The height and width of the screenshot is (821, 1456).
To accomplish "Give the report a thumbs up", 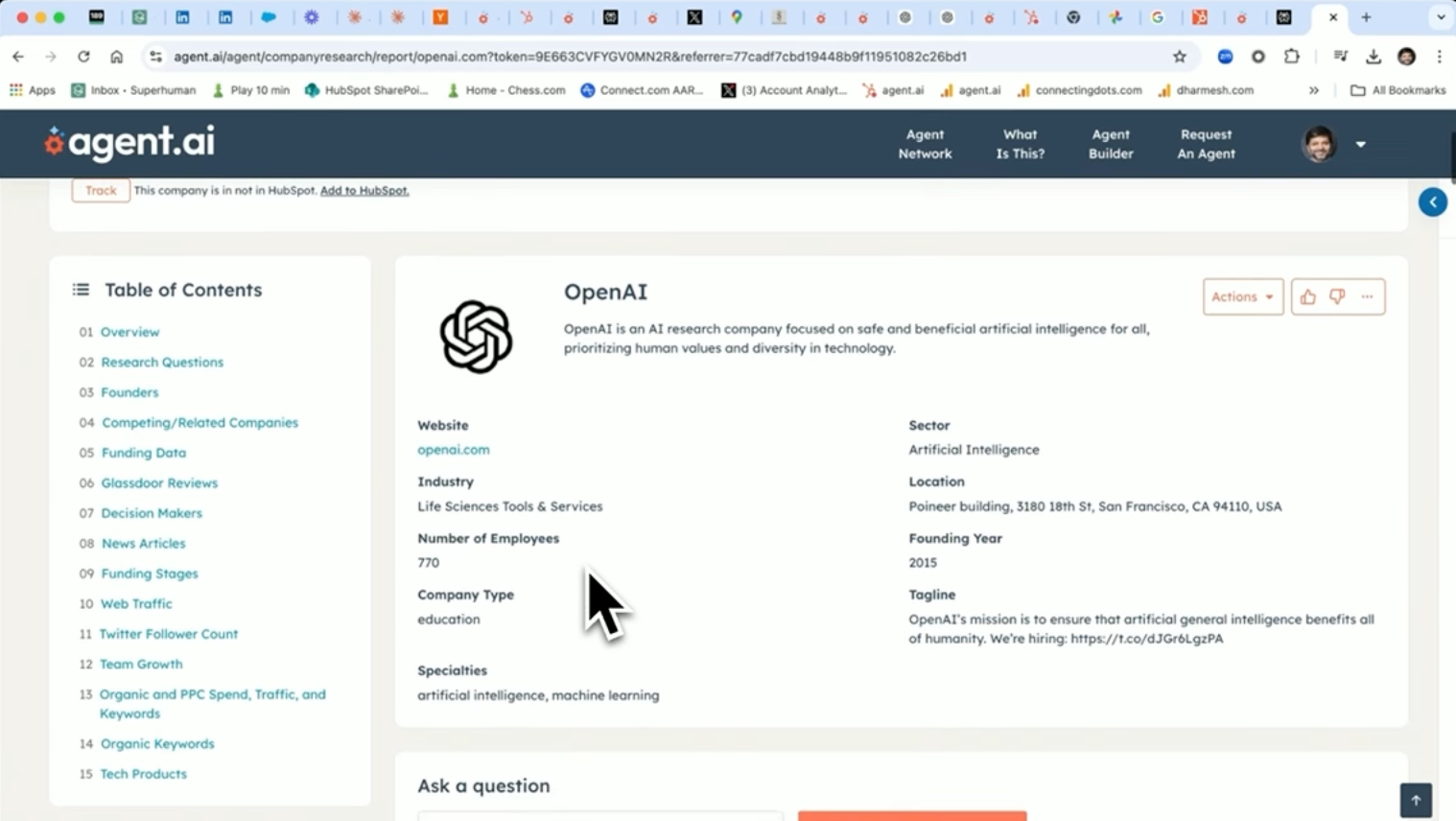I will 1308,296.
